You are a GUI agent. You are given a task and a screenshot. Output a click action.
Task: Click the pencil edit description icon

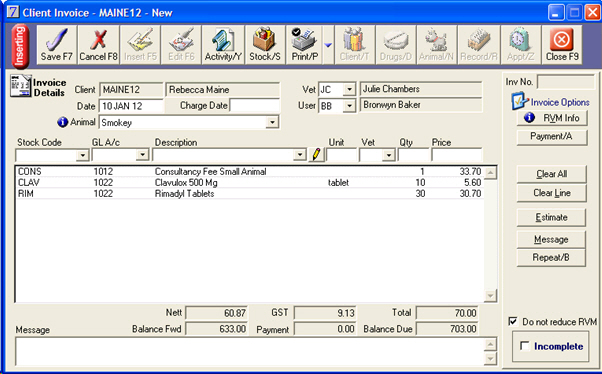316,155
